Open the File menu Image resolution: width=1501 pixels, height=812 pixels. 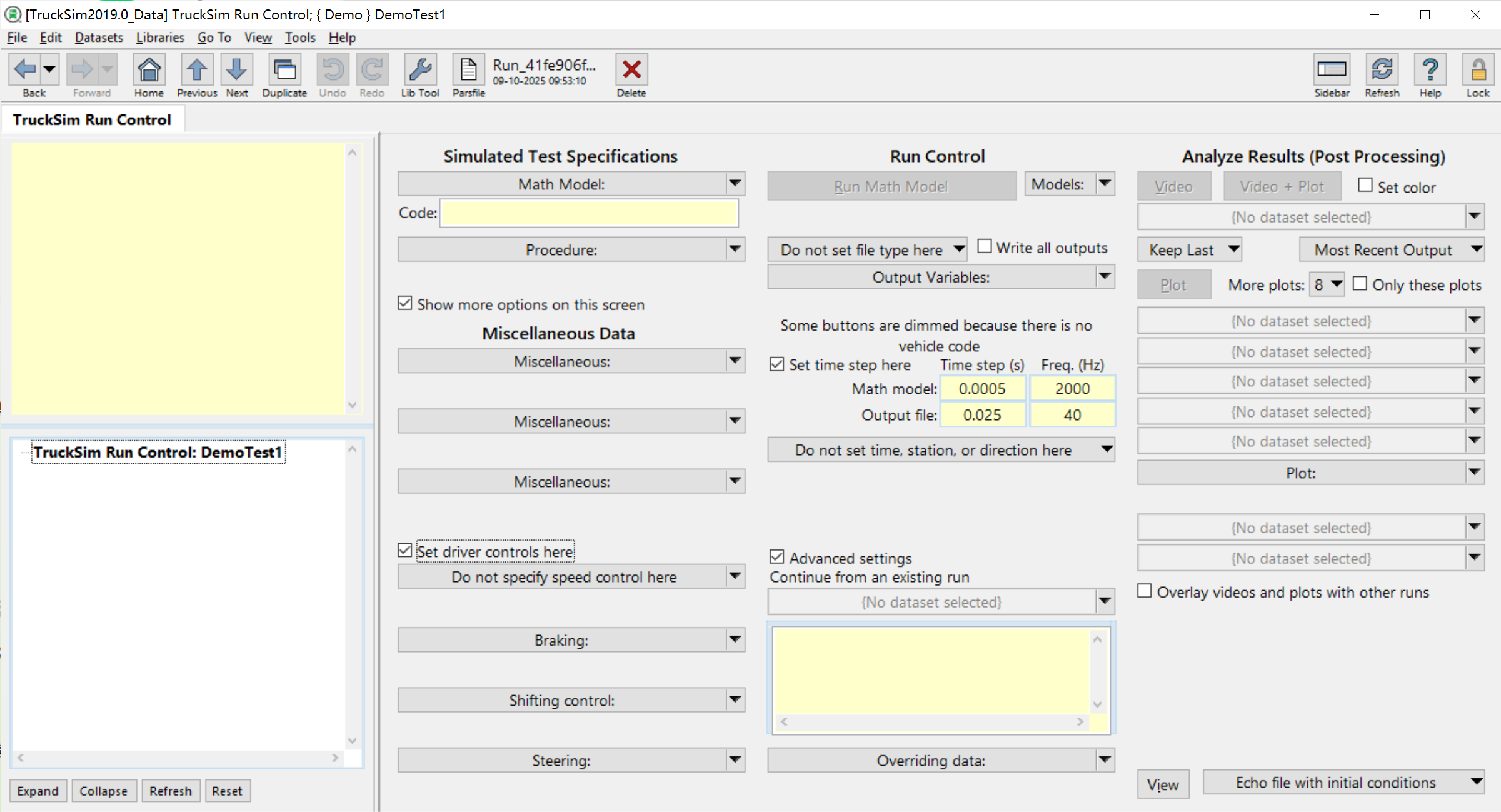[17, 38]
